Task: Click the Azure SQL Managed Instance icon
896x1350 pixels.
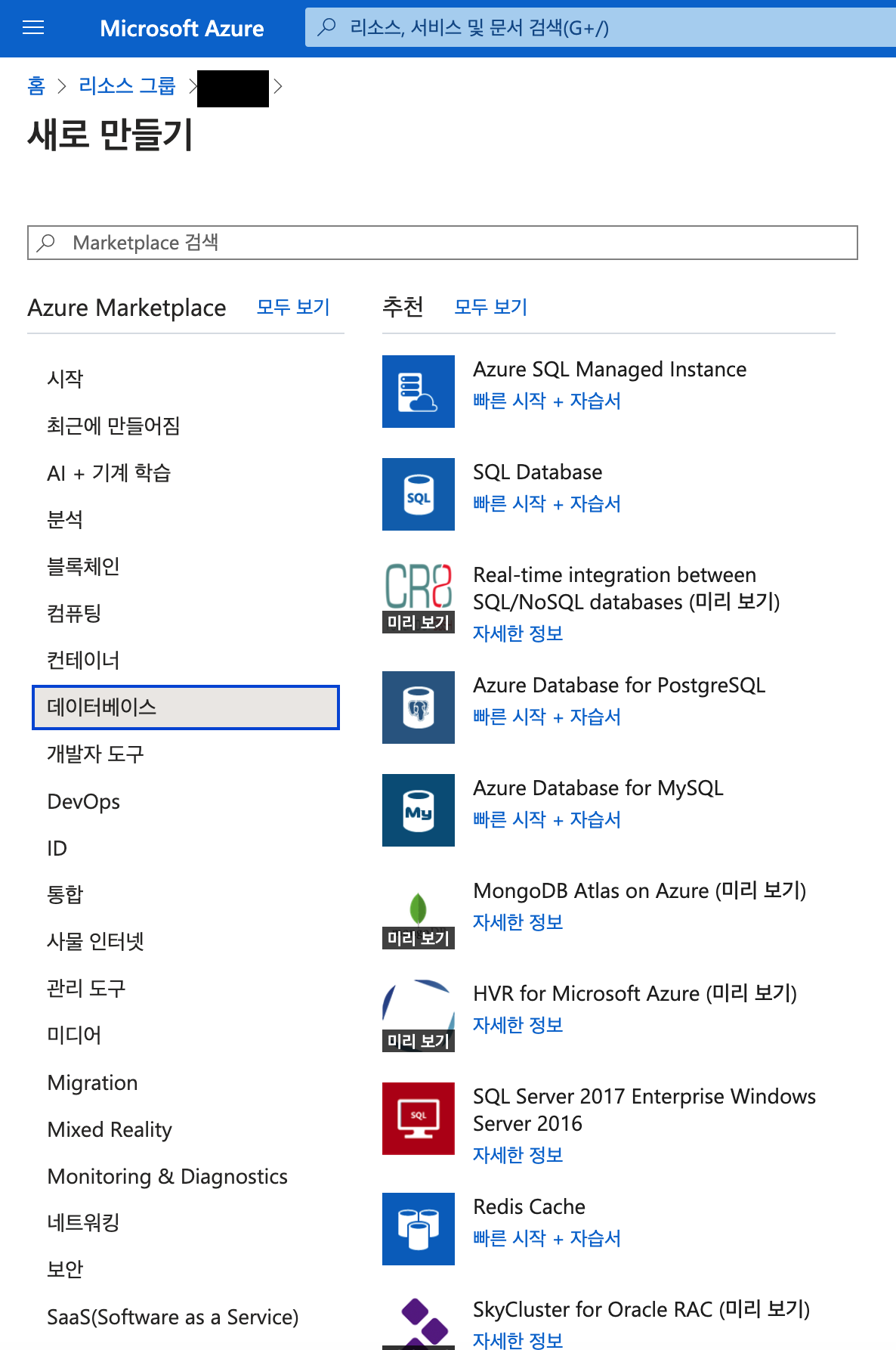Action: 419,392
